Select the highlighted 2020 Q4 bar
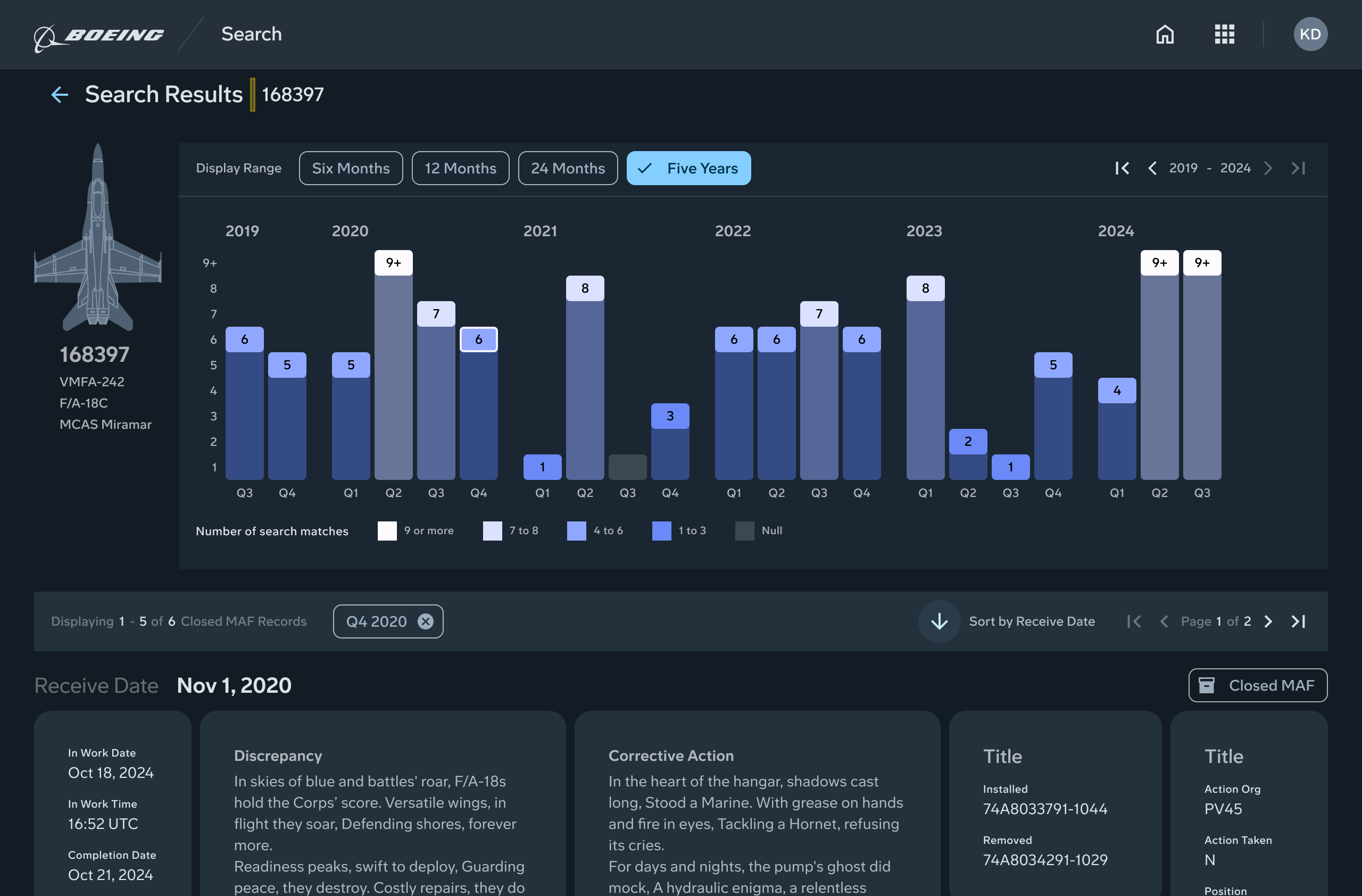 pyautogui.click(x=478, y=403)
